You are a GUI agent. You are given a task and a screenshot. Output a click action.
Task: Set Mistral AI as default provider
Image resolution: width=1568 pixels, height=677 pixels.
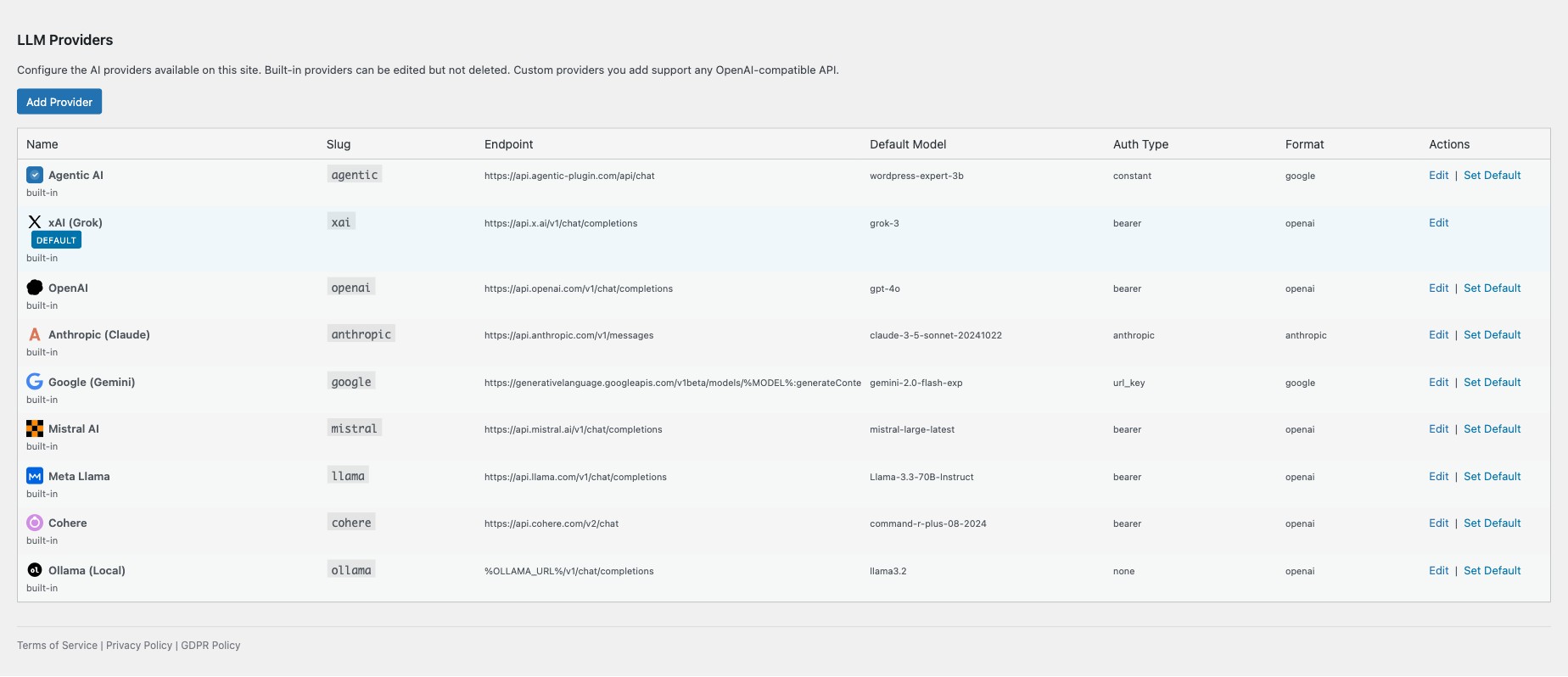coord(1492,428)
